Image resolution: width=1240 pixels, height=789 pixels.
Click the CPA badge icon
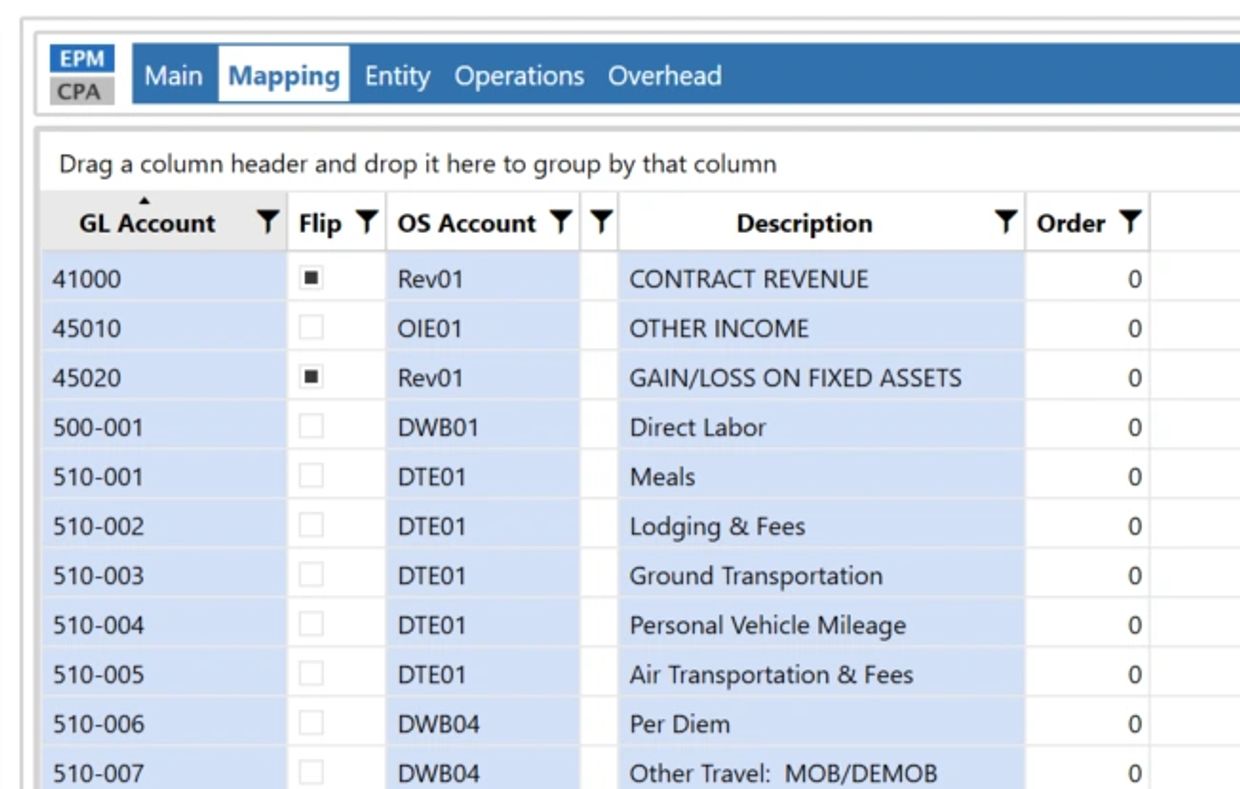pos(82,91)
